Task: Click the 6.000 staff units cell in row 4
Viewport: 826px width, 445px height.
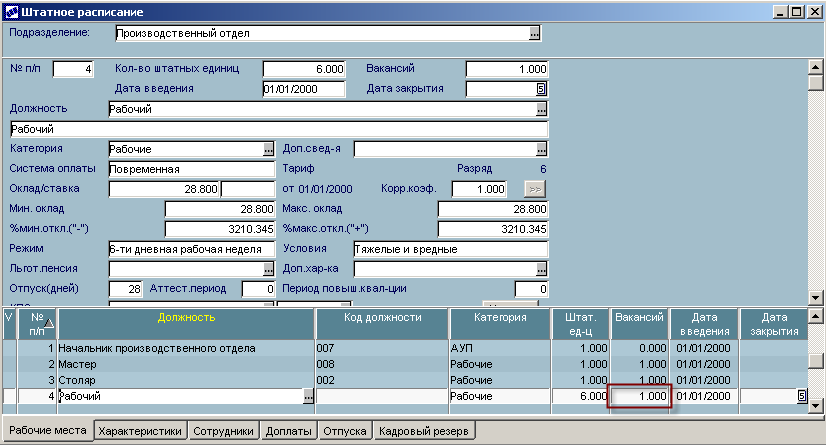Action: coord(581,396)
